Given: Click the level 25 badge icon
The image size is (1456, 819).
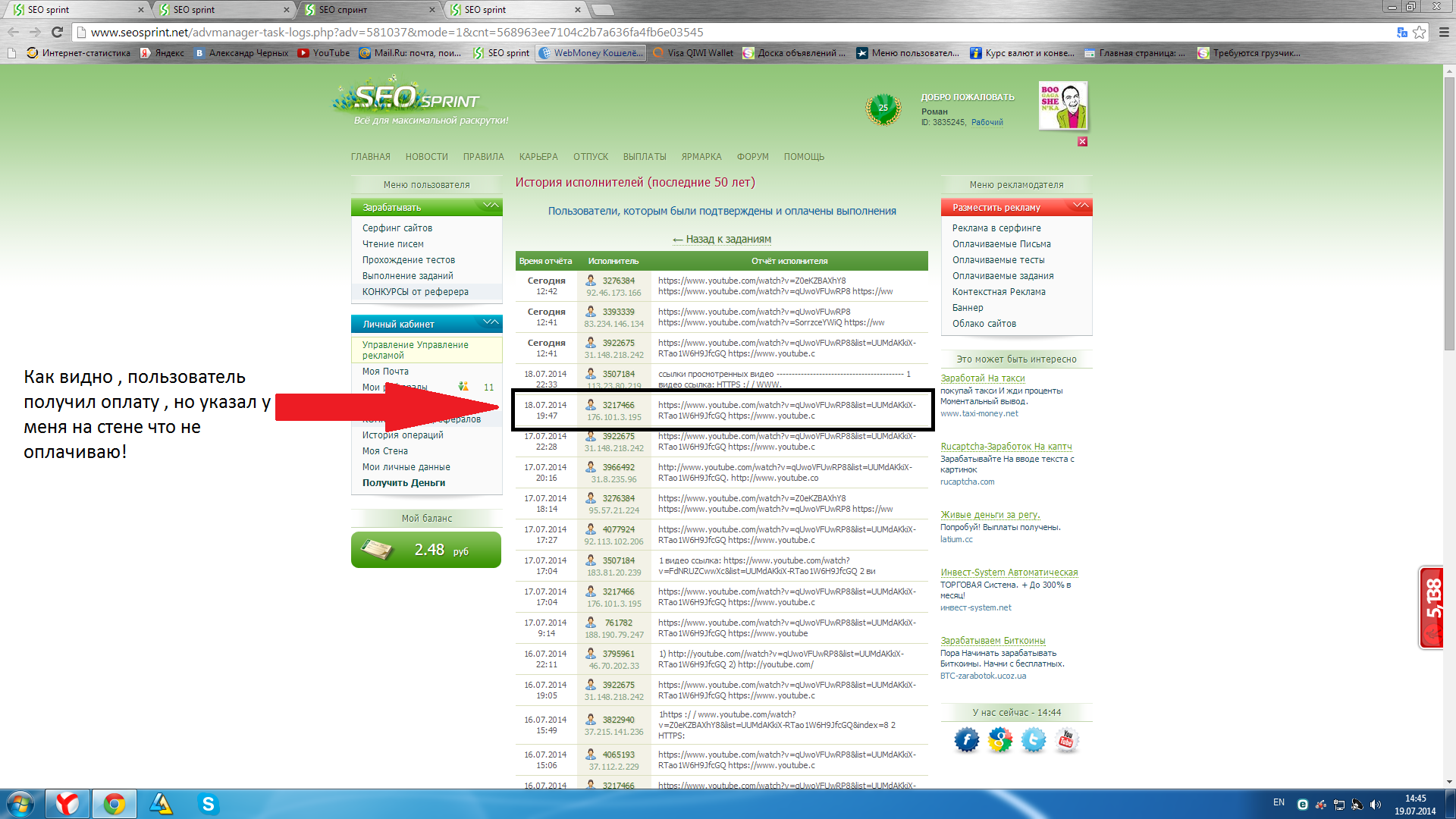Looking at the screenshot, I should (883, 109).
